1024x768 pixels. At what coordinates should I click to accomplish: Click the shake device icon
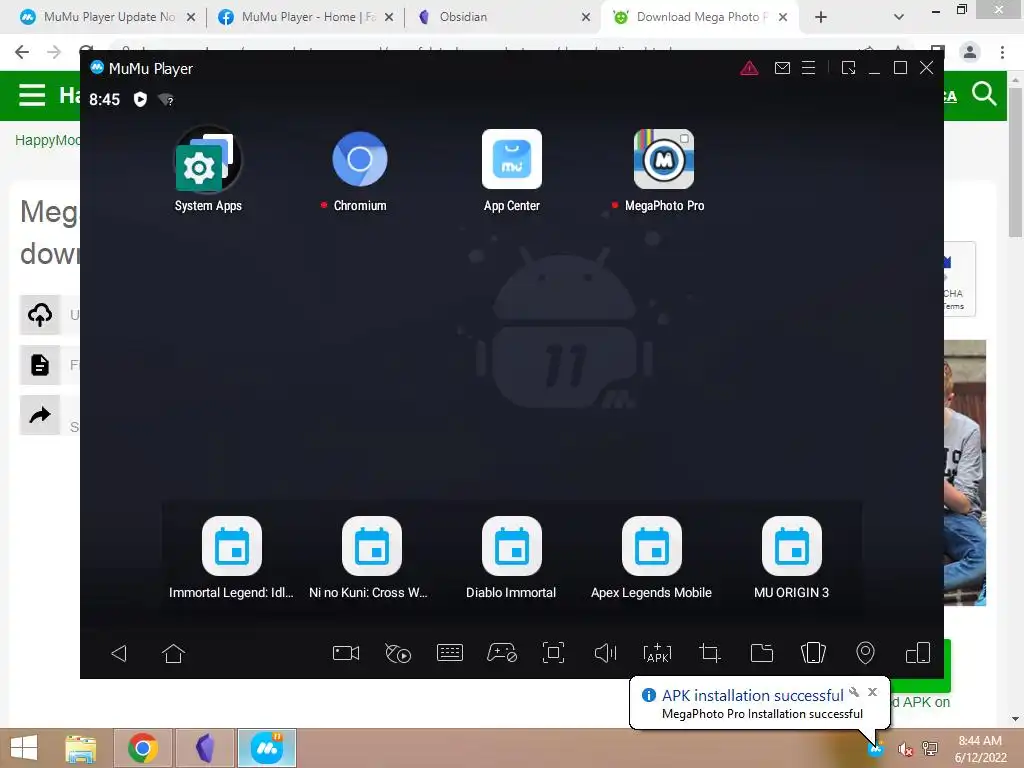(813, 653)
